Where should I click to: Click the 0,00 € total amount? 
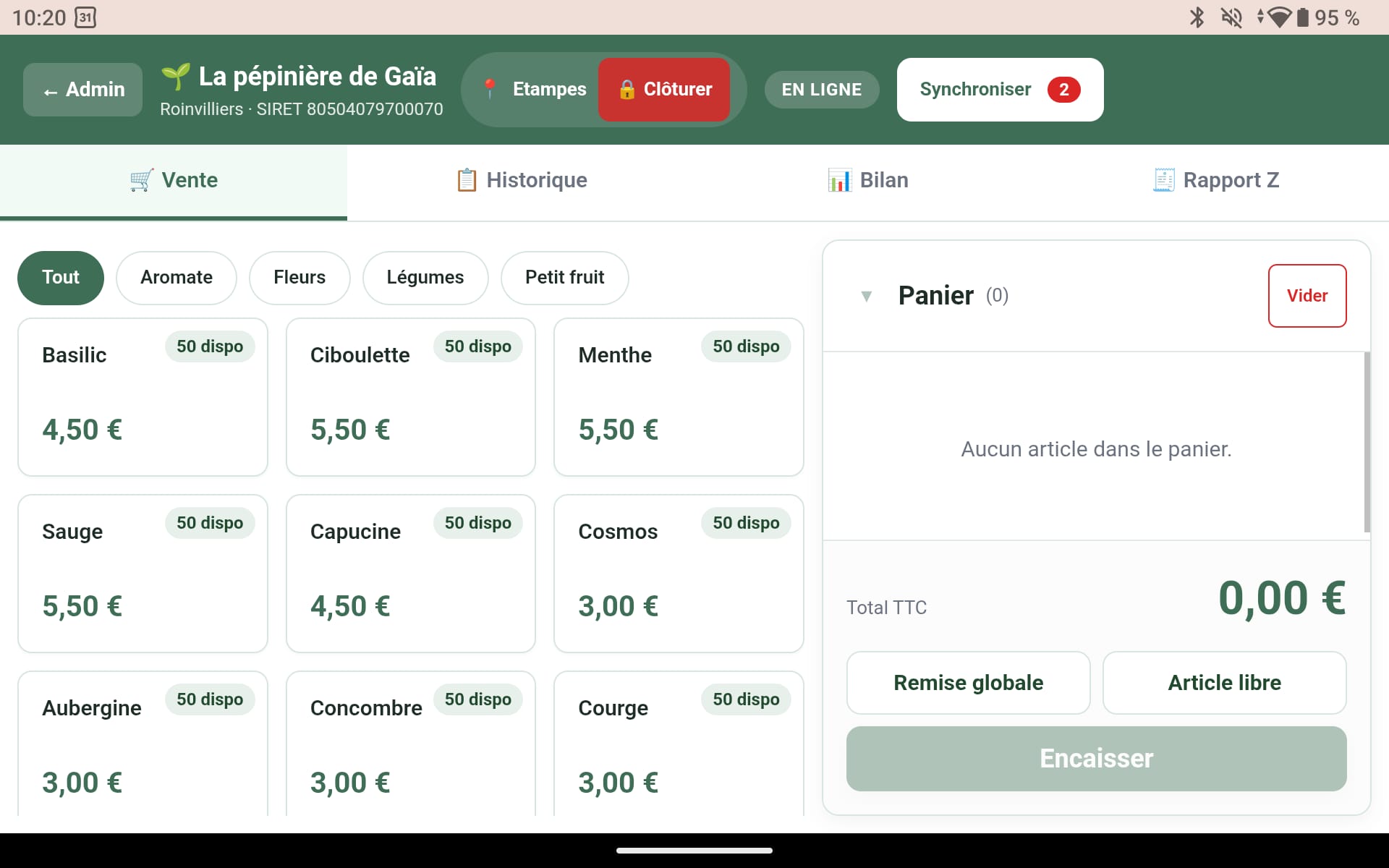click(1282, 598)
